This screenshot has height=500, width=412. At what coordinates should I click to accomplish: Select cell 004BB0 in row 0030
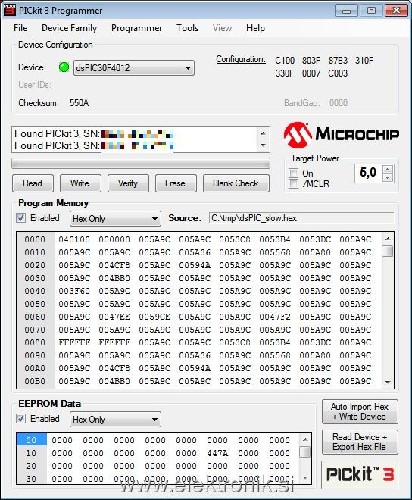pos(114,278)
